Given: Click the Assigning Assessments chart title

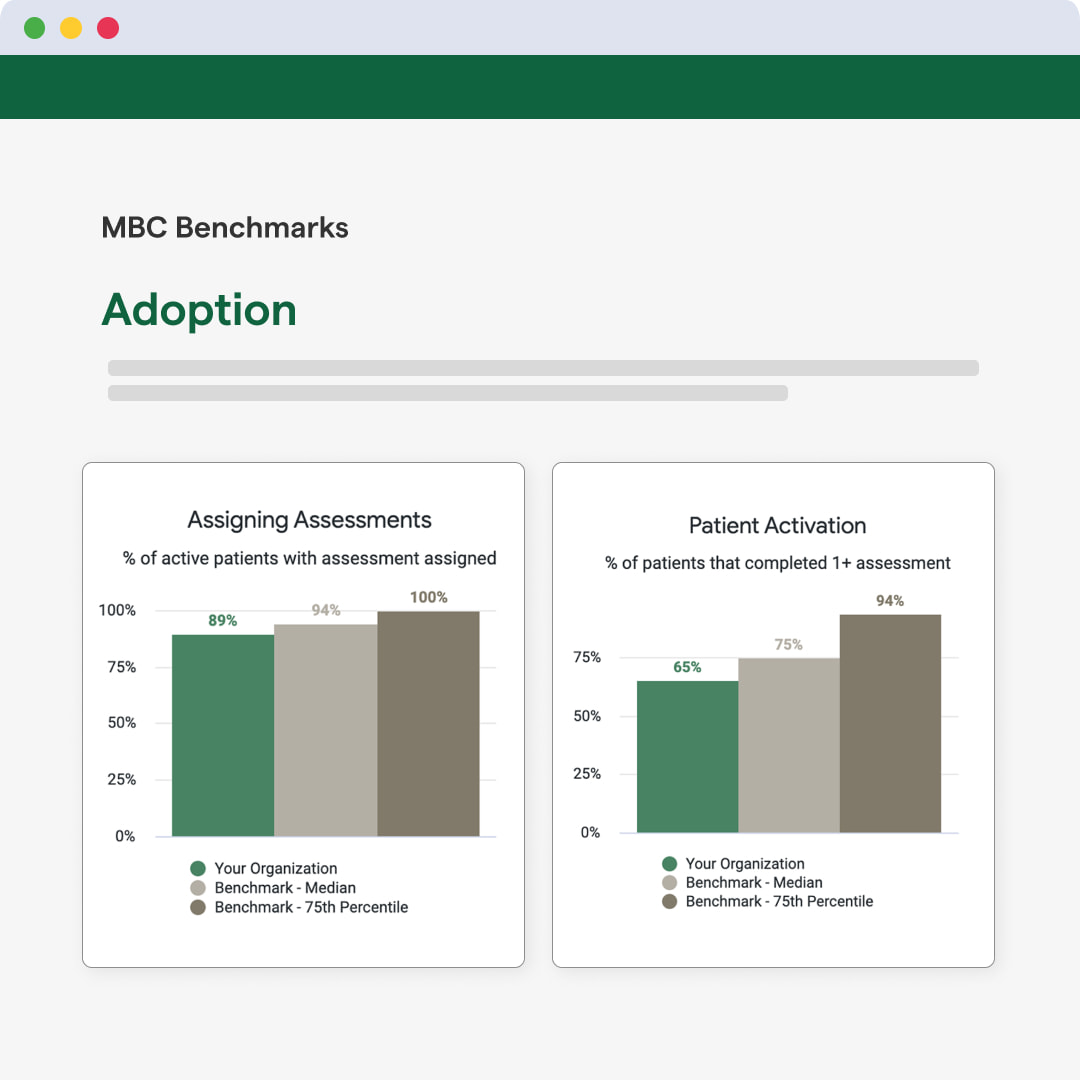Looking at the screenshot, I should click(309, 520).
